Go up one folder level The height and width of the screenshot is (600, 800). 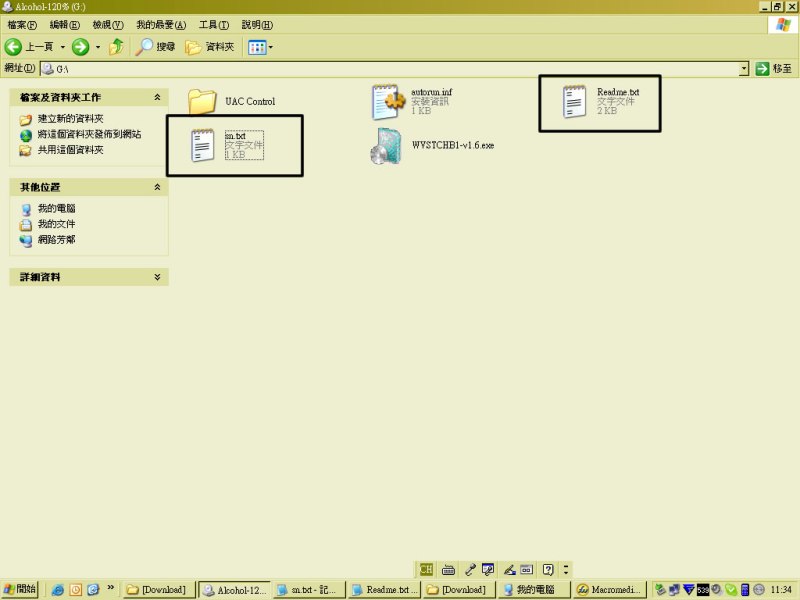point(116,47)
